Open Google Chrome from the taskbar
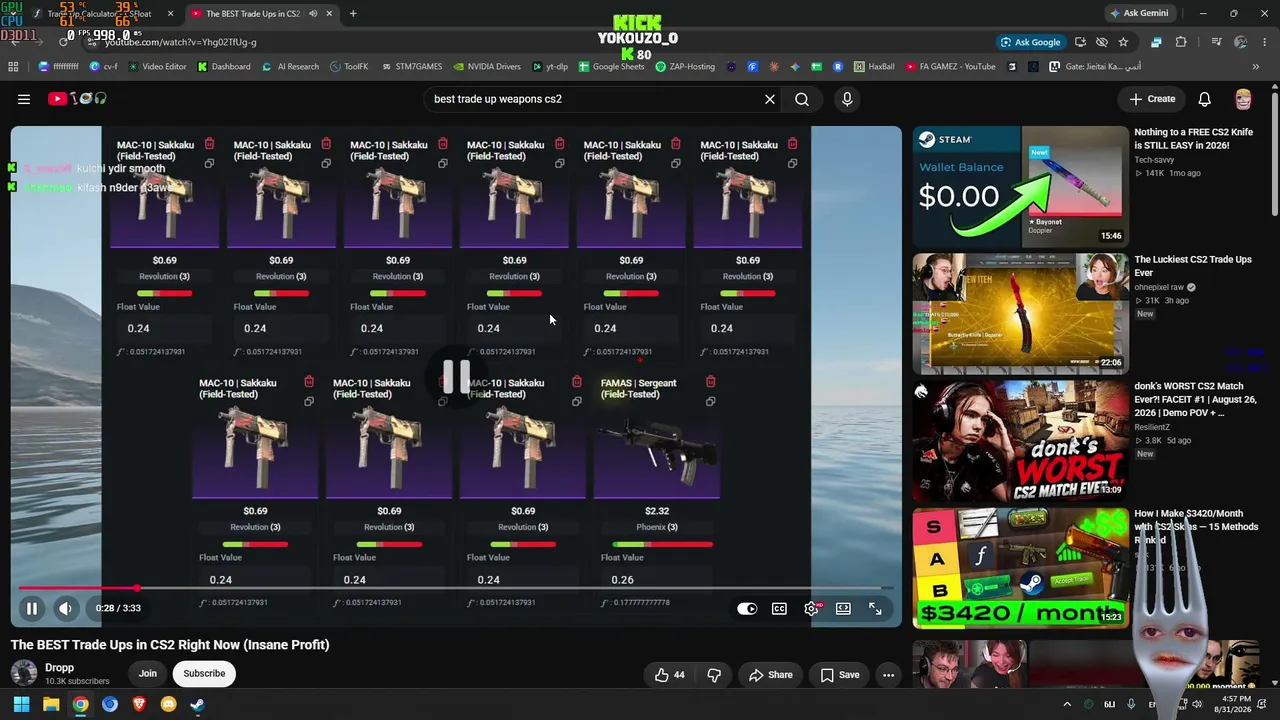Screen dimensions: 1280x720 [x=80, y=704]
